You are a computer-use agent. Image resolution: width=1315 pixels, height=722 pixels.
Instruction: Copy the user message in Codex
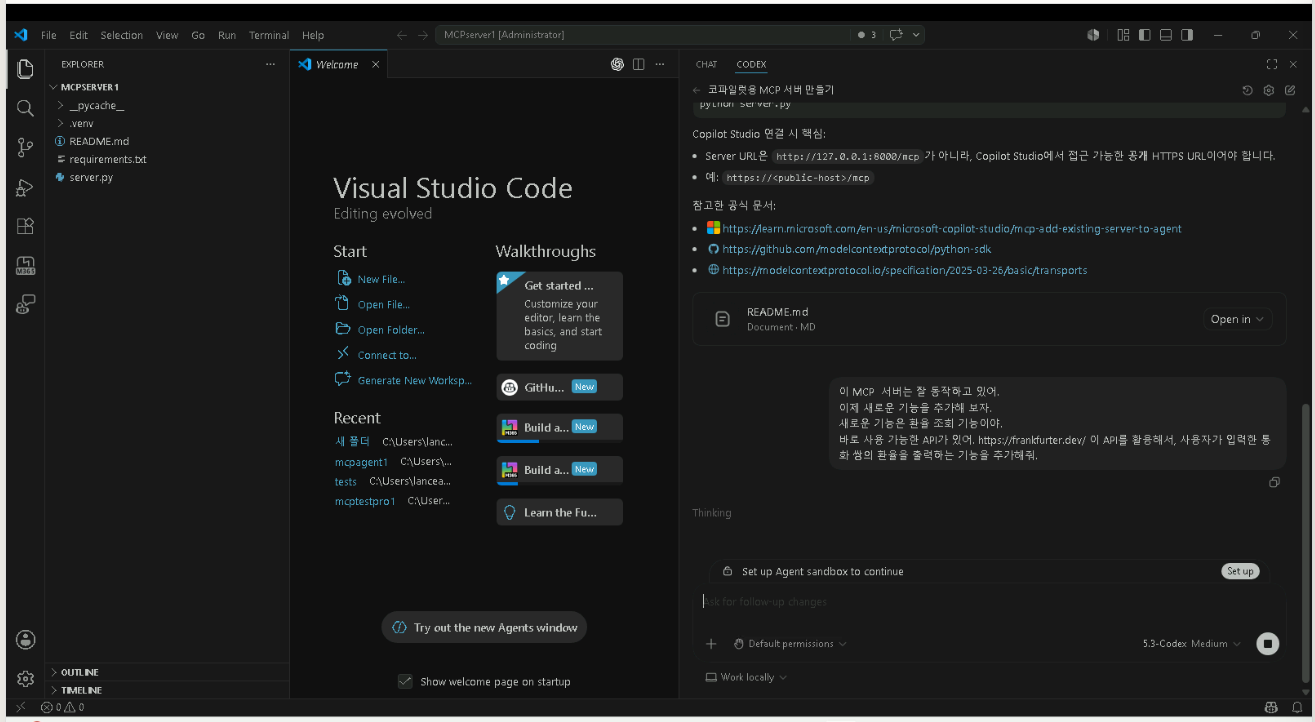click(1274, 482)
